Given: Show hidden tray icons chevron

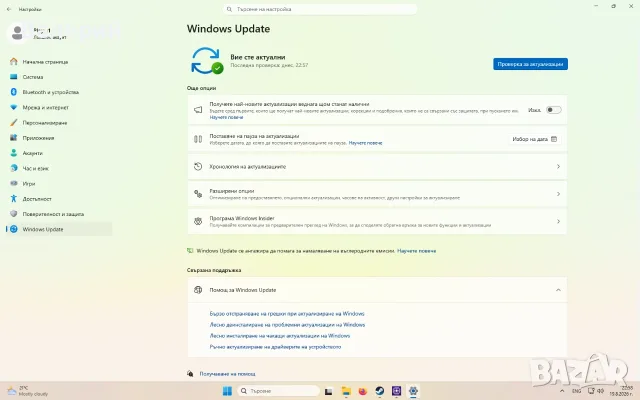Looking at the screenshot, I should tap(562, 391).
